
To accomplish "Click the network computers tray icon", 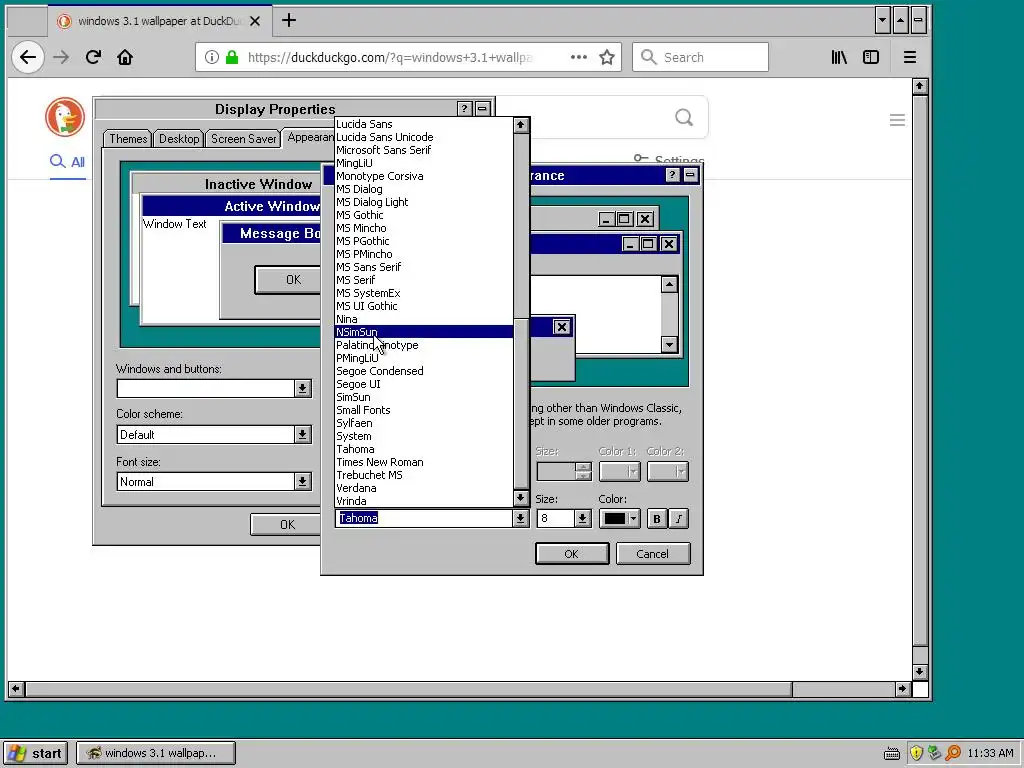I will pyautogui.click(x=935, y=753).
